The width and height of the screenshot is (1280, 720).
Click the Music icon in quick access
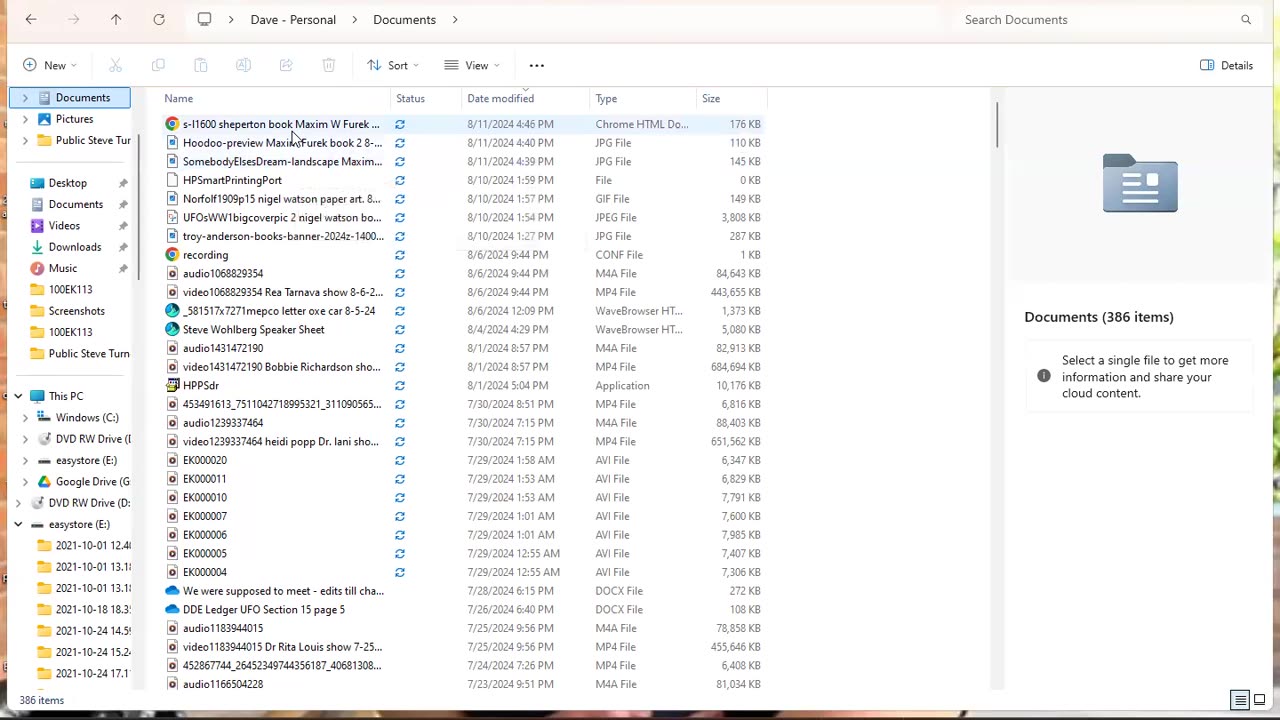point(37,268)
